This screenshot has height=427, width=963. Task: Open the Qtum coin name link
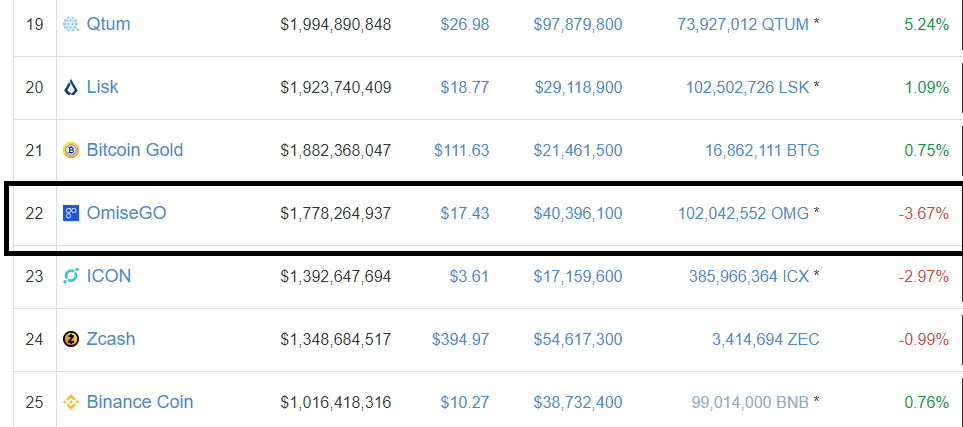point(109,25)
